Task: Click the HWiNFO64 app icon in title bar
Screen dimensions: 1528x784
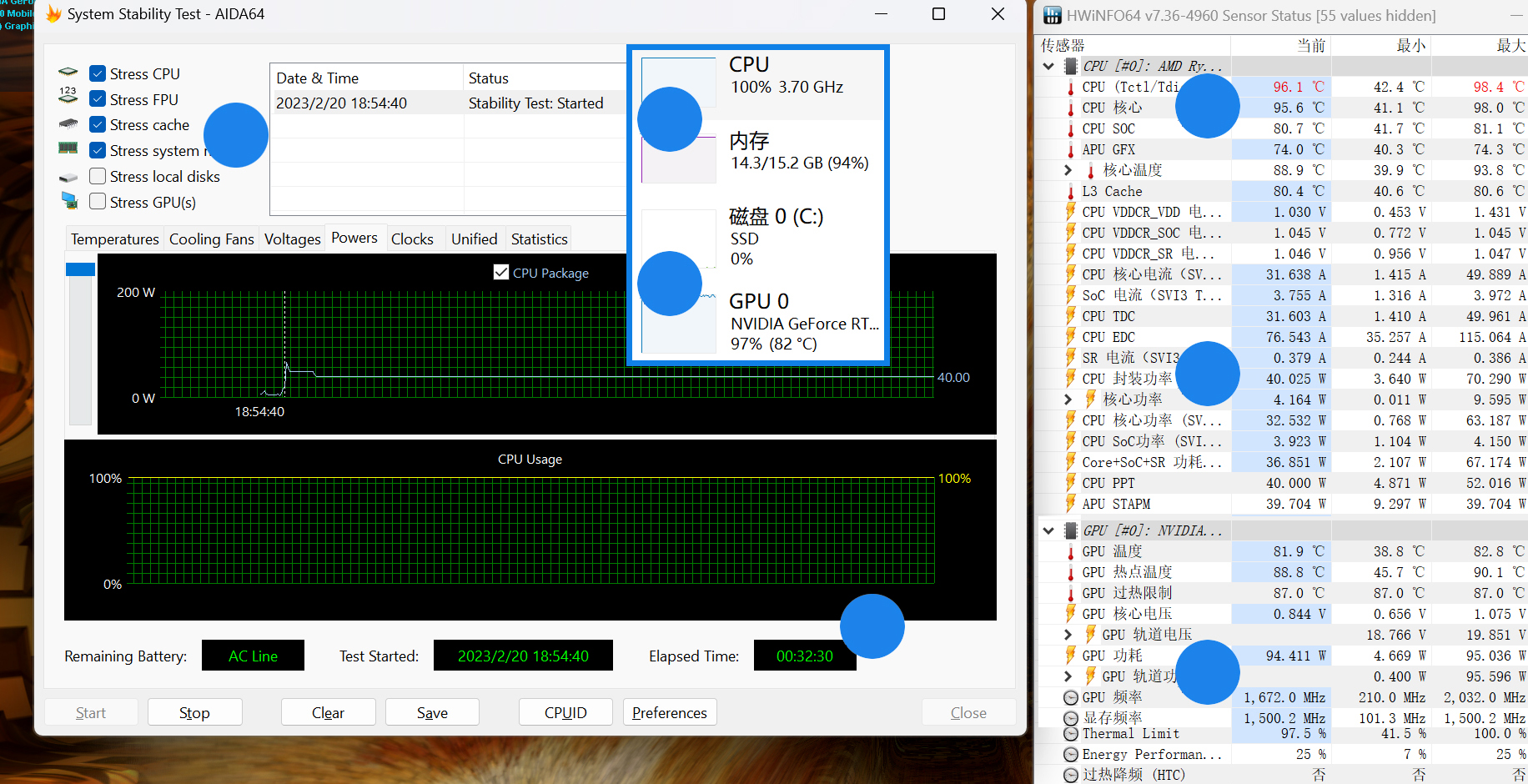Action: click(1053, 15)
